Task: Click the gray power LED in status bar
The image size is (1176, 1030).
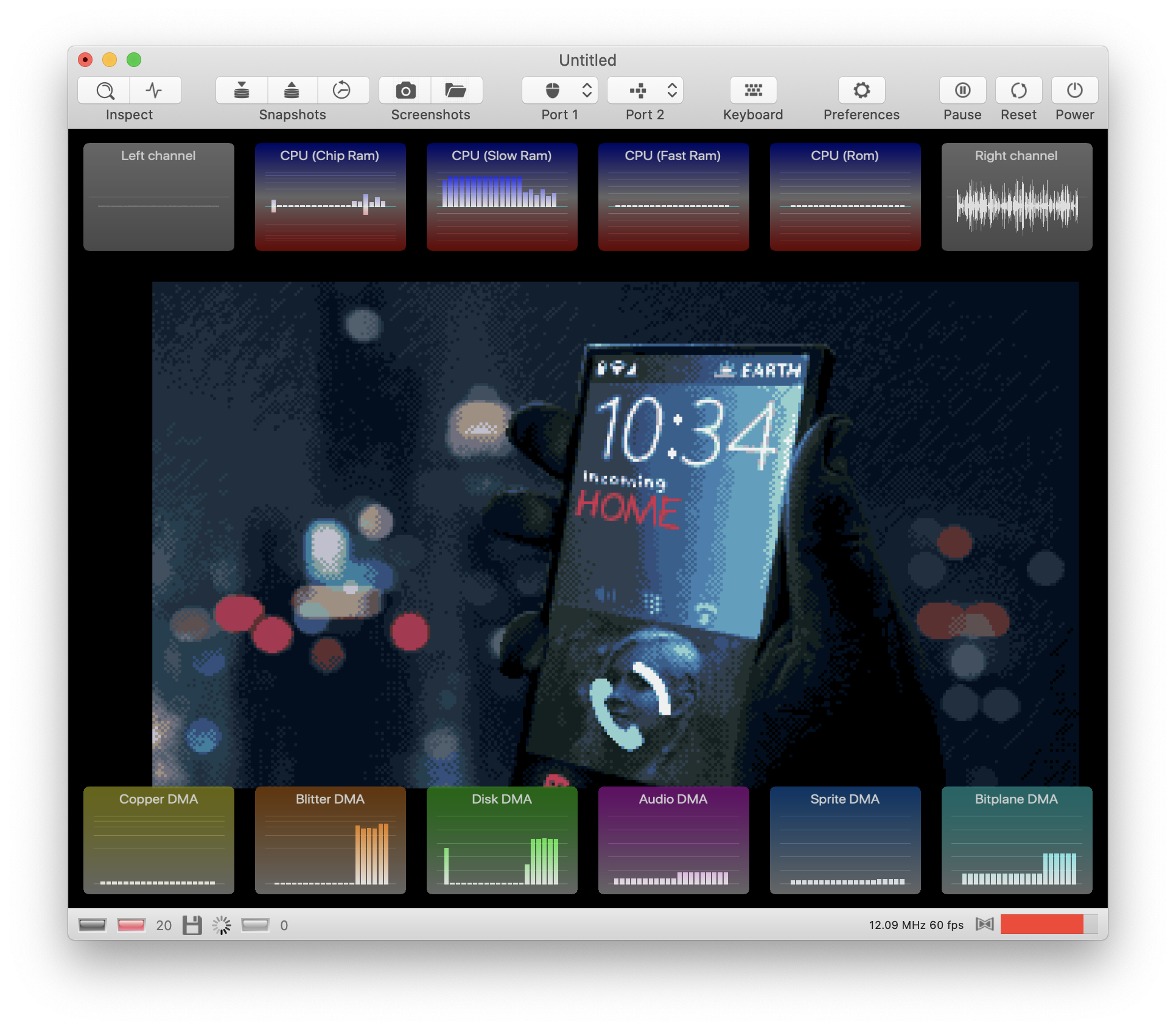Action: [x=93, y=925]
